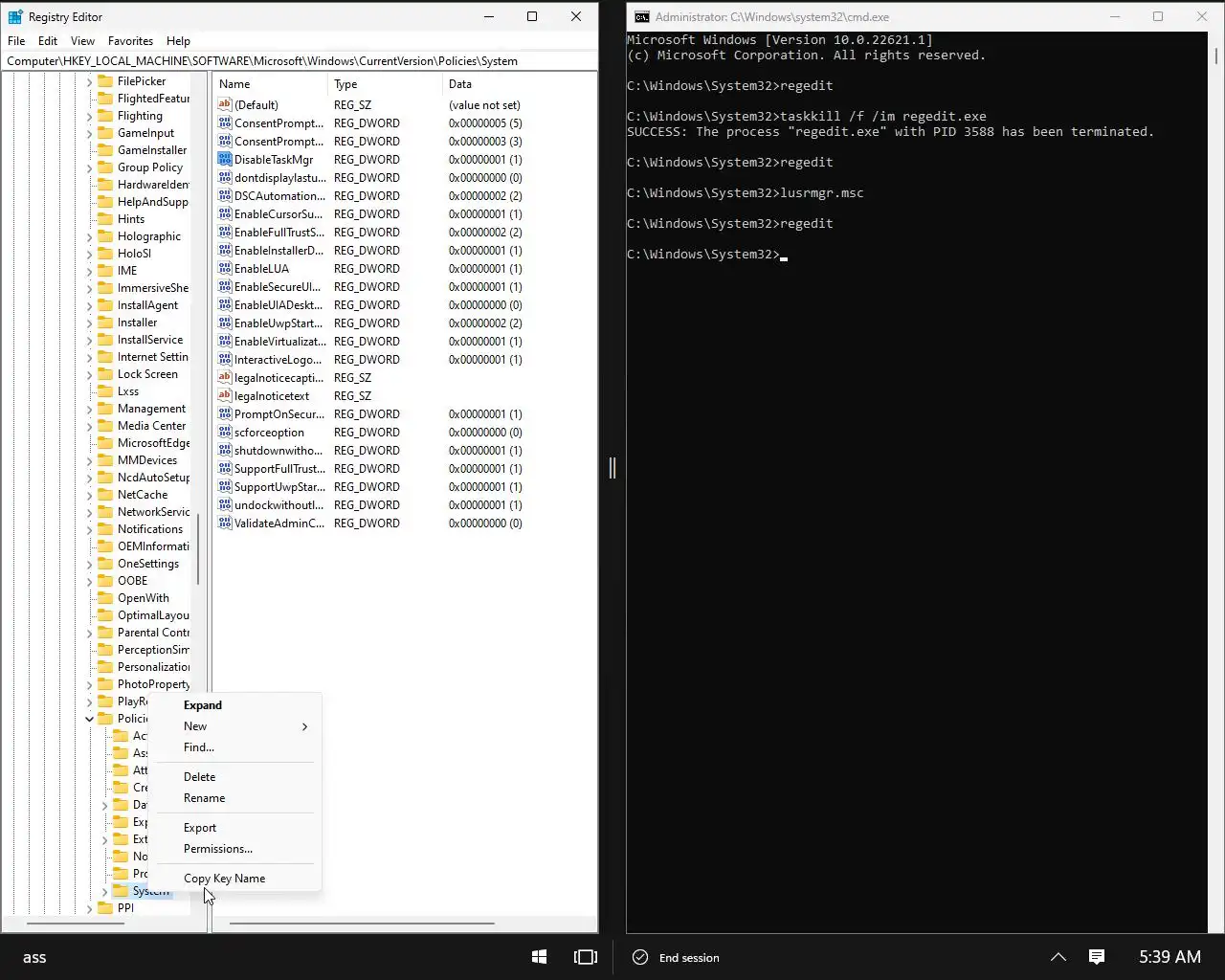Click the DSCAutomation... value icon
The image size is (1225, 980).
[x=225, y=195]
